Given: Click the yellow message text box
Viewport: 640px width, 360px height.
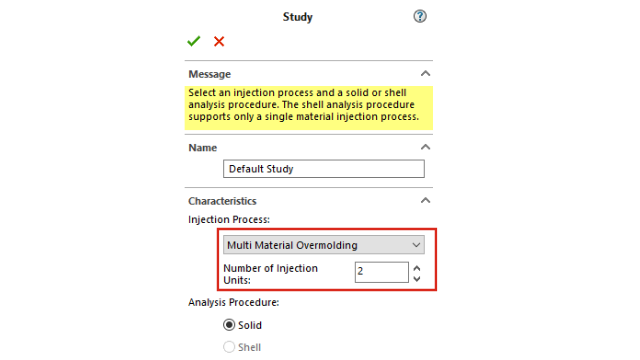Looking at the screenshot, I should [x=309, y=108].
